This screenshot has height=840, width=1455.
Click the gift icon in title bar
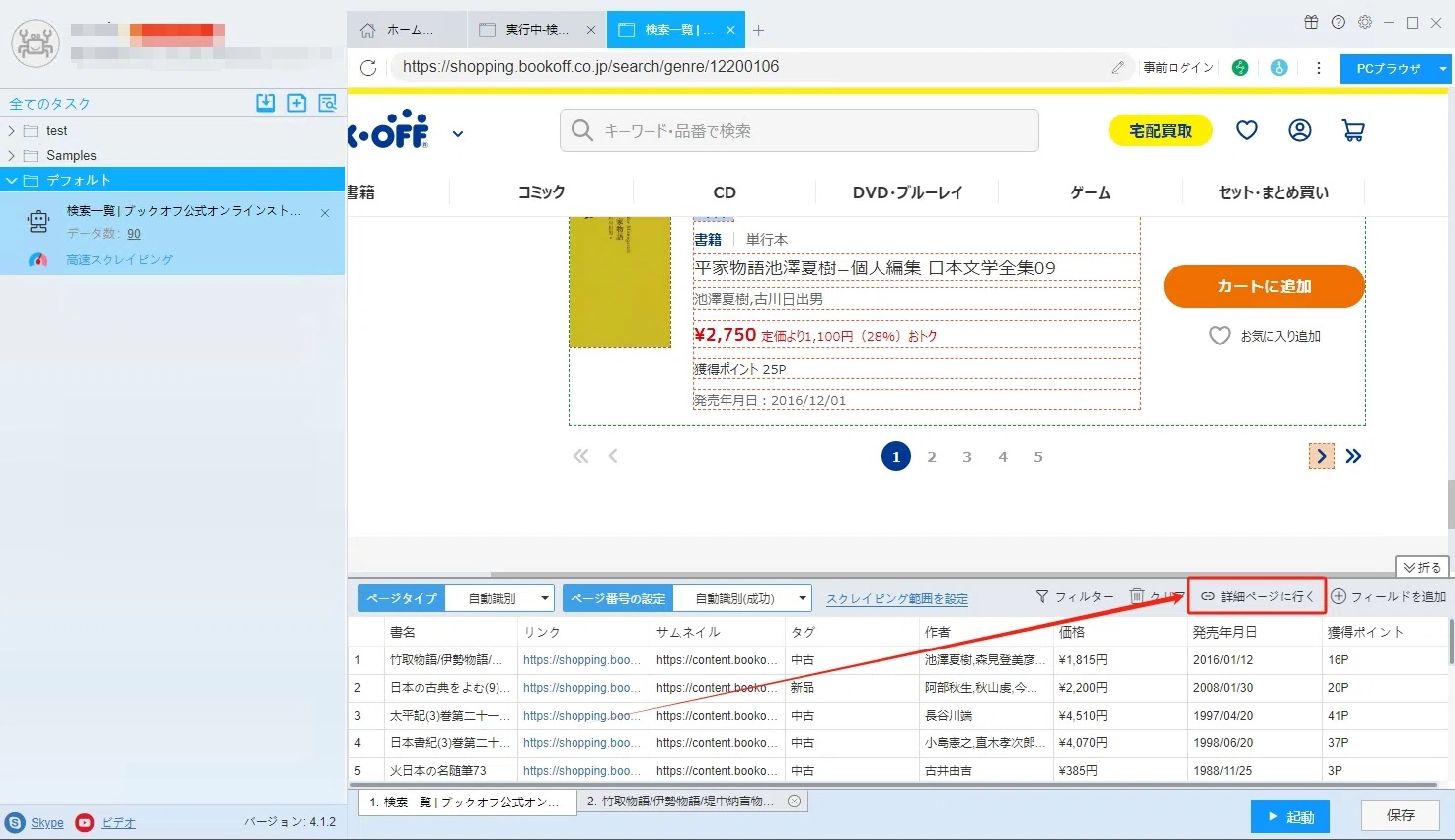(1311, 22)
